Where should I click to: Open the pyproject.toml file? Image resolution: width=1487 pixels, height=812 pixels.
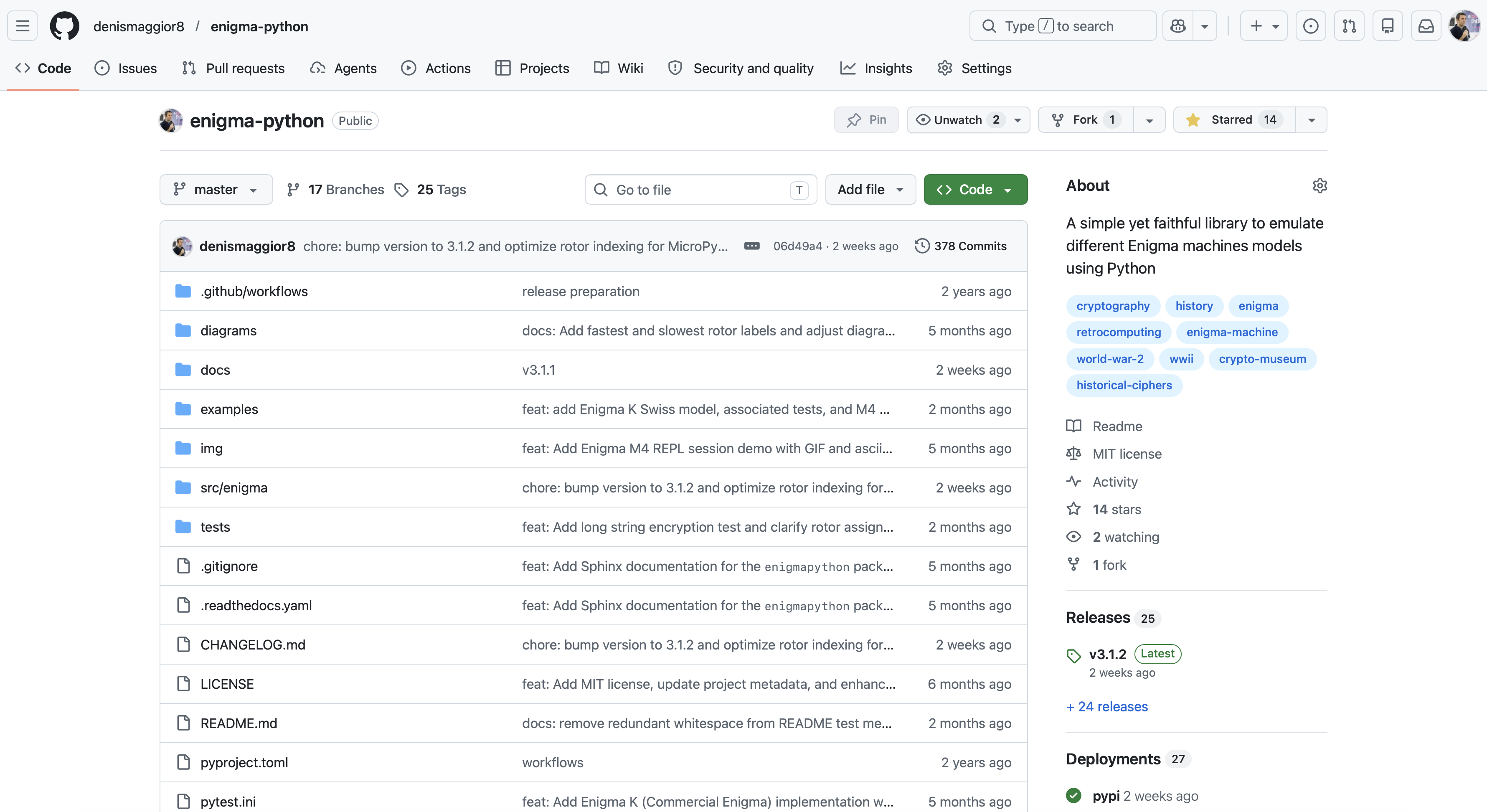(x=244, y=762)
